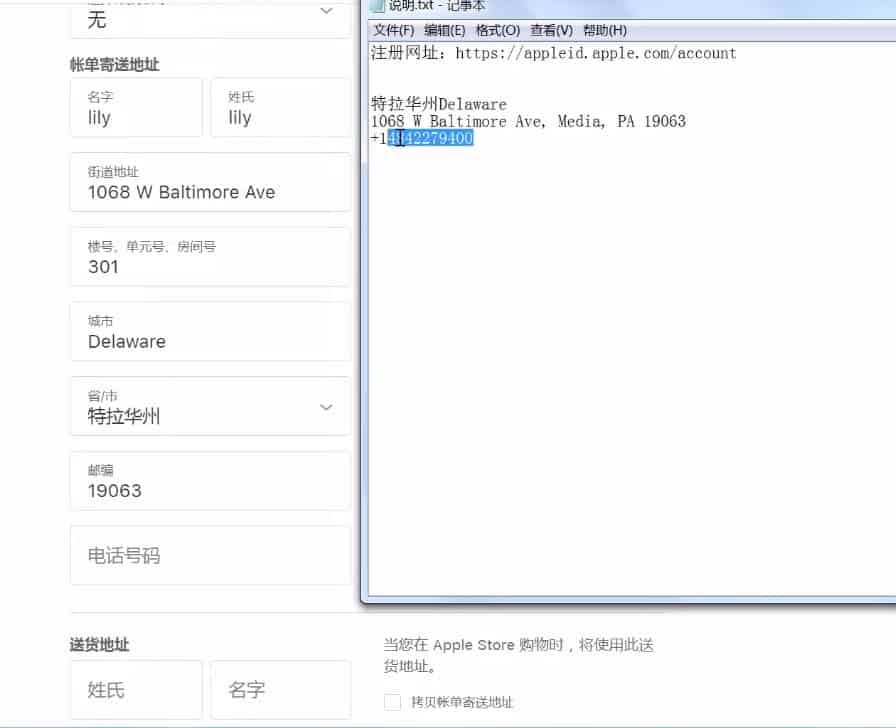Click the 省/市 dropdown arrow
The width and height of the screenshot is (896, 728).
click(326, 406)
